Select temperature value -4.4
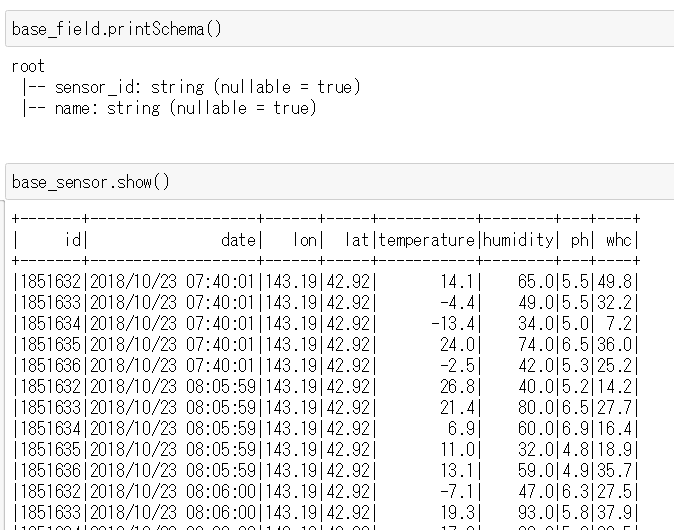Image resolution: width=674 pixels, height=530 pixels. point(457,303)
